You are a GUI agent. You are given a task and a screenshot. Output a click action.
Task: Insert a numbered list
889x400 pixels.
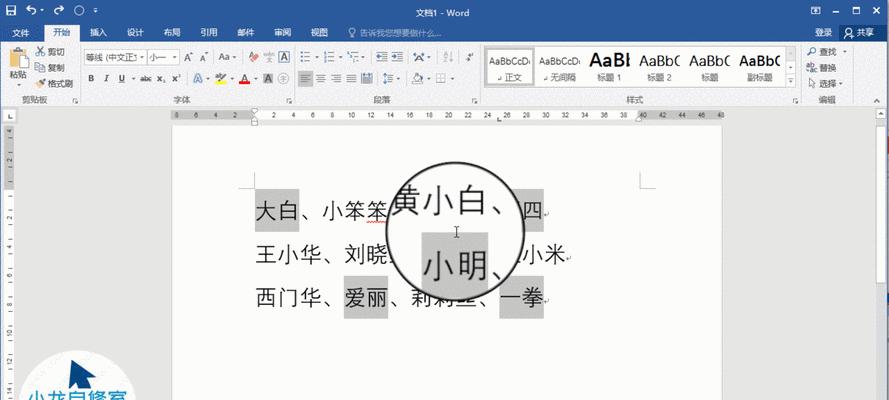click(x=328, y=57)
